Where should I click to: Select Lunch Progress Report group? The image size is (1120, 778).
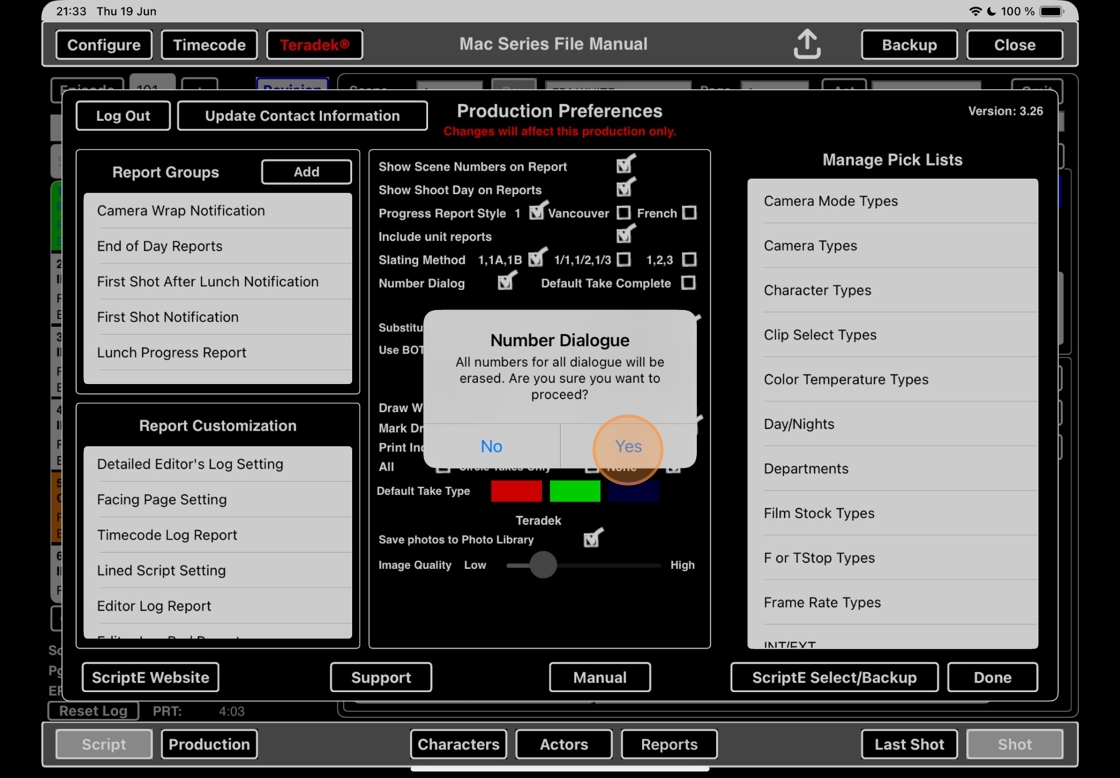pos(218,352)
